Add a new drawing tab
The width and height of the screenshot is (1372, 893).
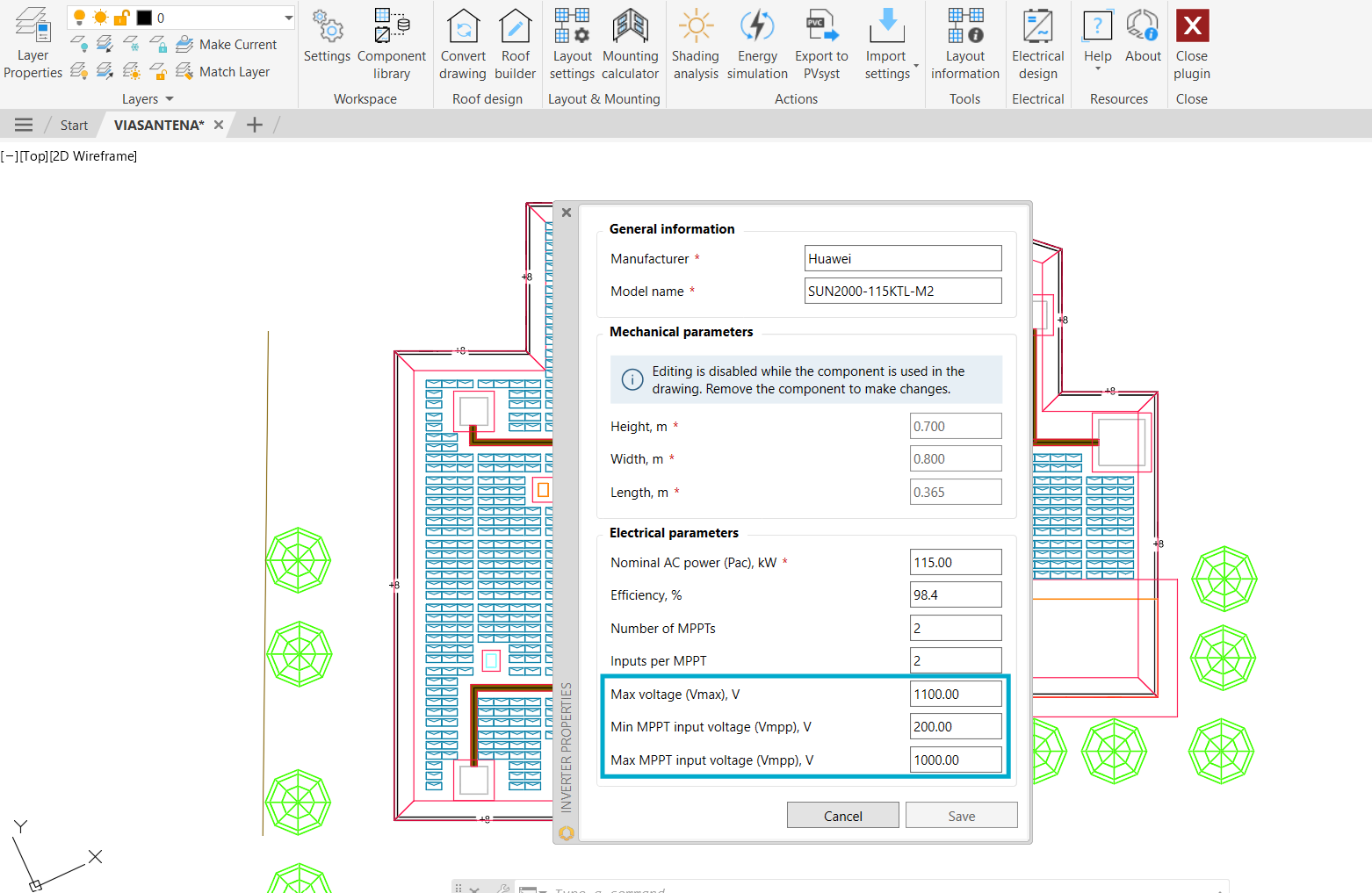255,125
